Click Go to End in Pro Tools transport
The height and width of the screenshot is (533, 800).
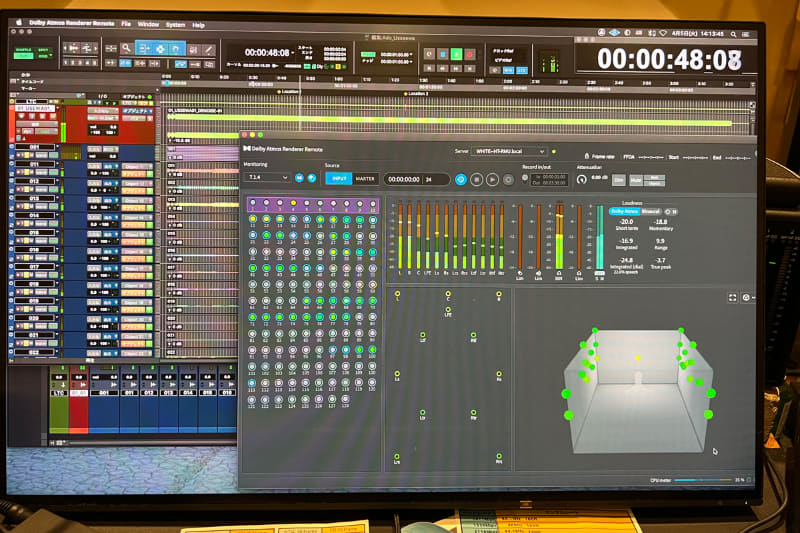coord(470,68)
